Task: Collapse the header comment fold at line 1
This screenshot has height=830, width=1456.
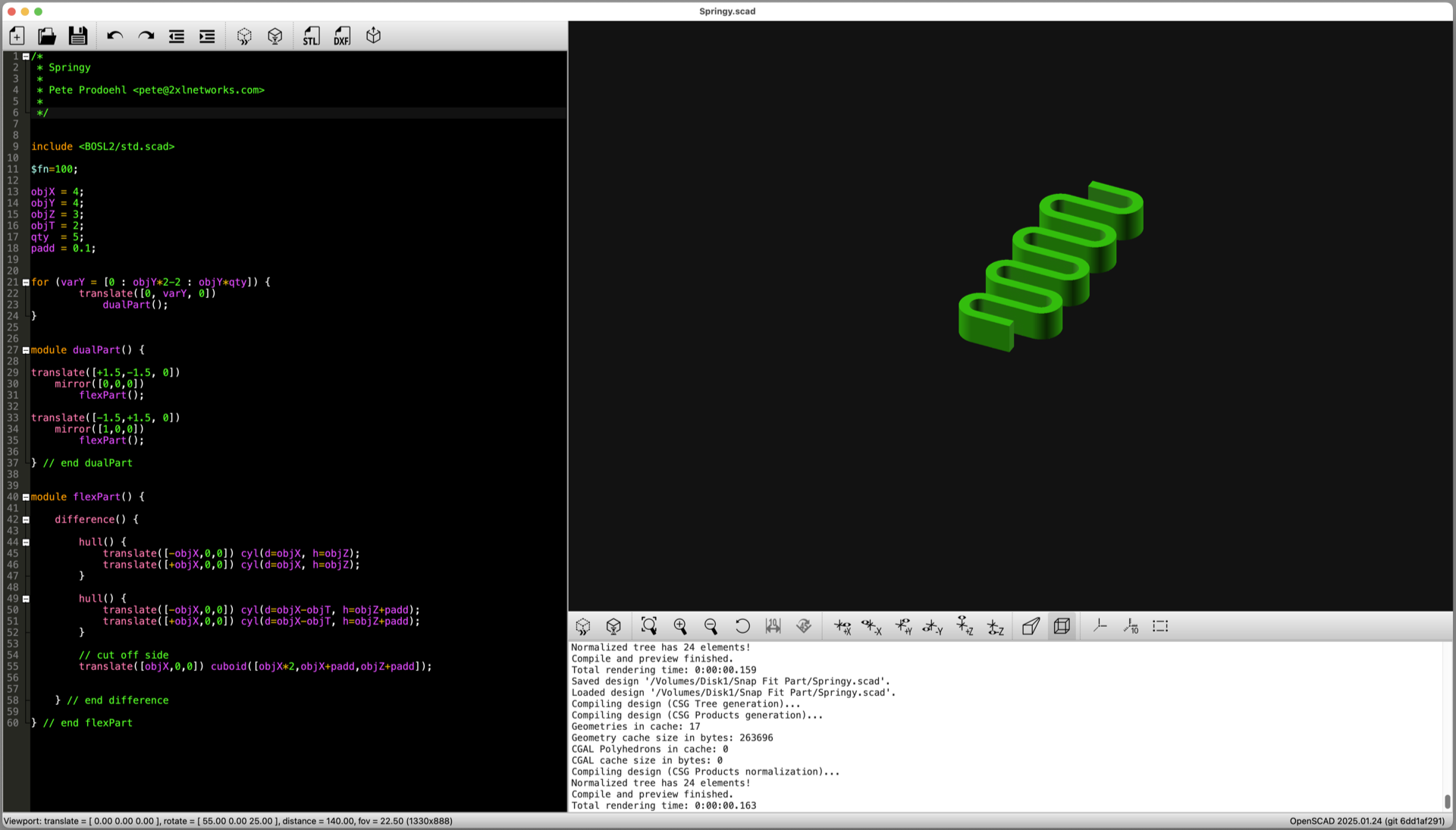Action: point(26,57)
